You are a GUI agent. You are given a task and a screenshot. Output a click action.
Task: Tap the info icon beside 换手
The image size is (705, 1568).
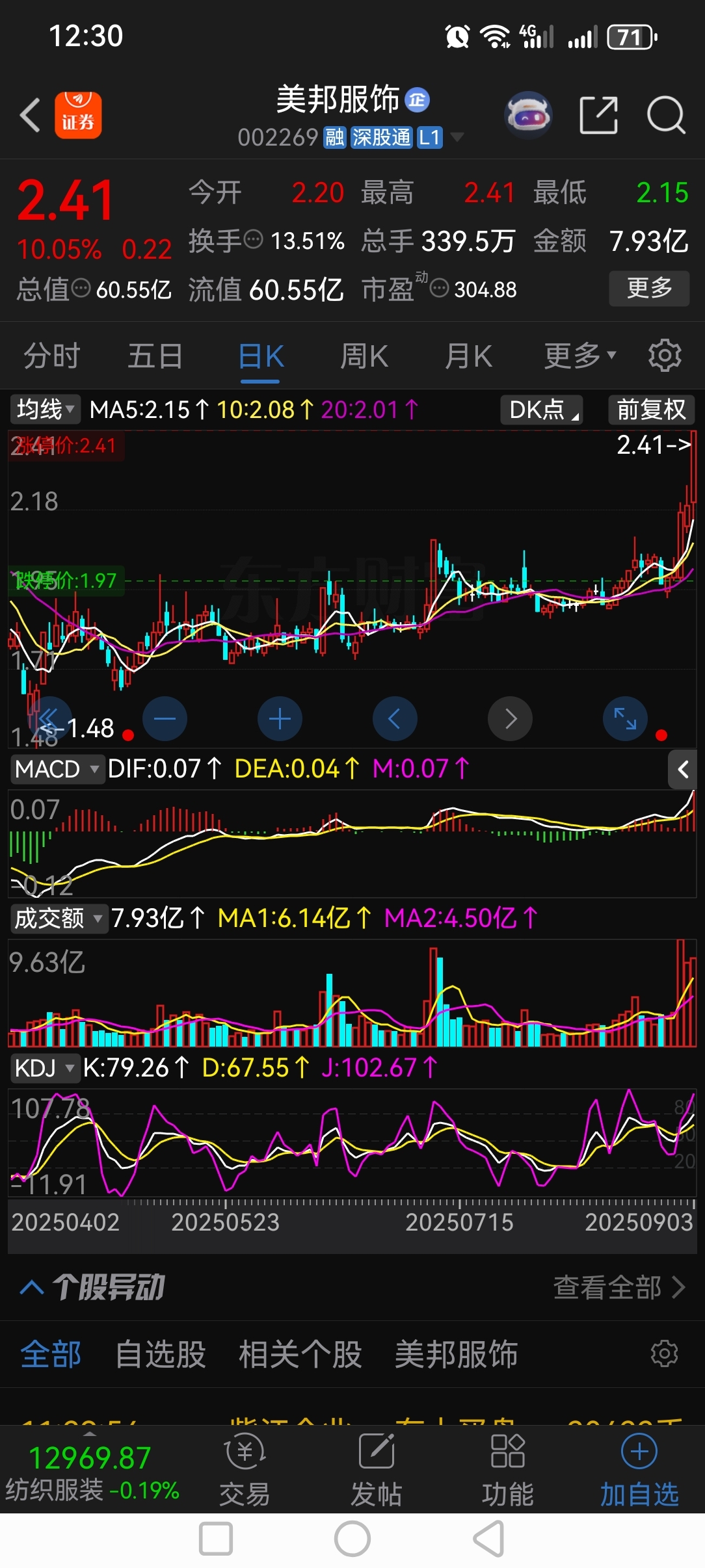[253, 240]
